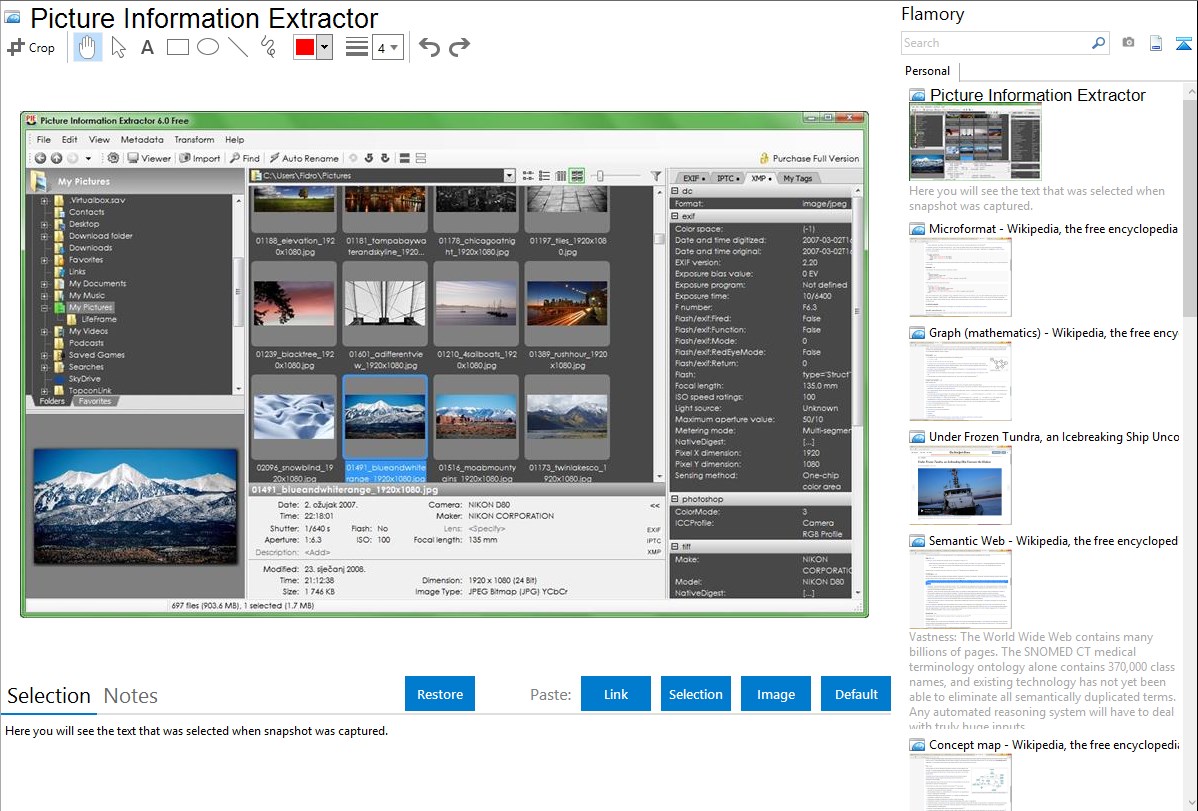Open the Graph (mathematics) snapshot title
The width and height of the screenshot is (1198, 811).
1054,333
